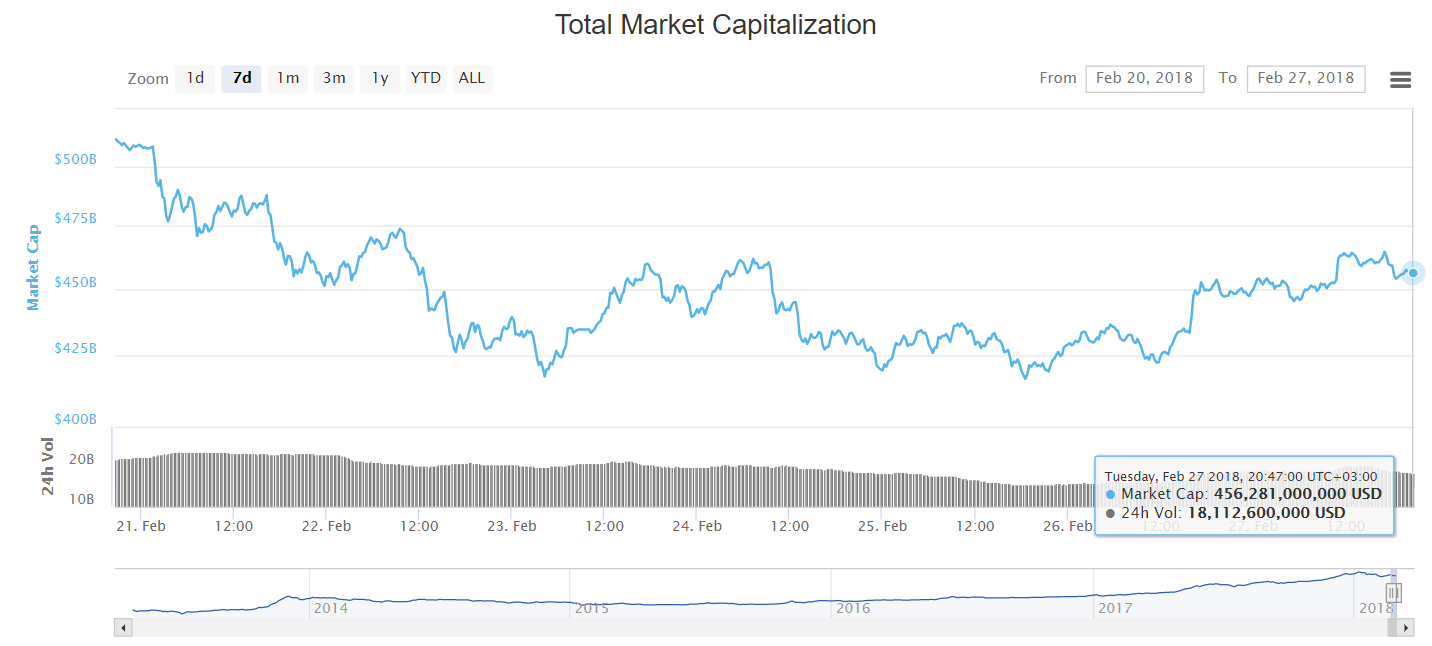Click the From date field showing Feb 20, 2018
1432x646 pixels.
[x=1144, y=78]
